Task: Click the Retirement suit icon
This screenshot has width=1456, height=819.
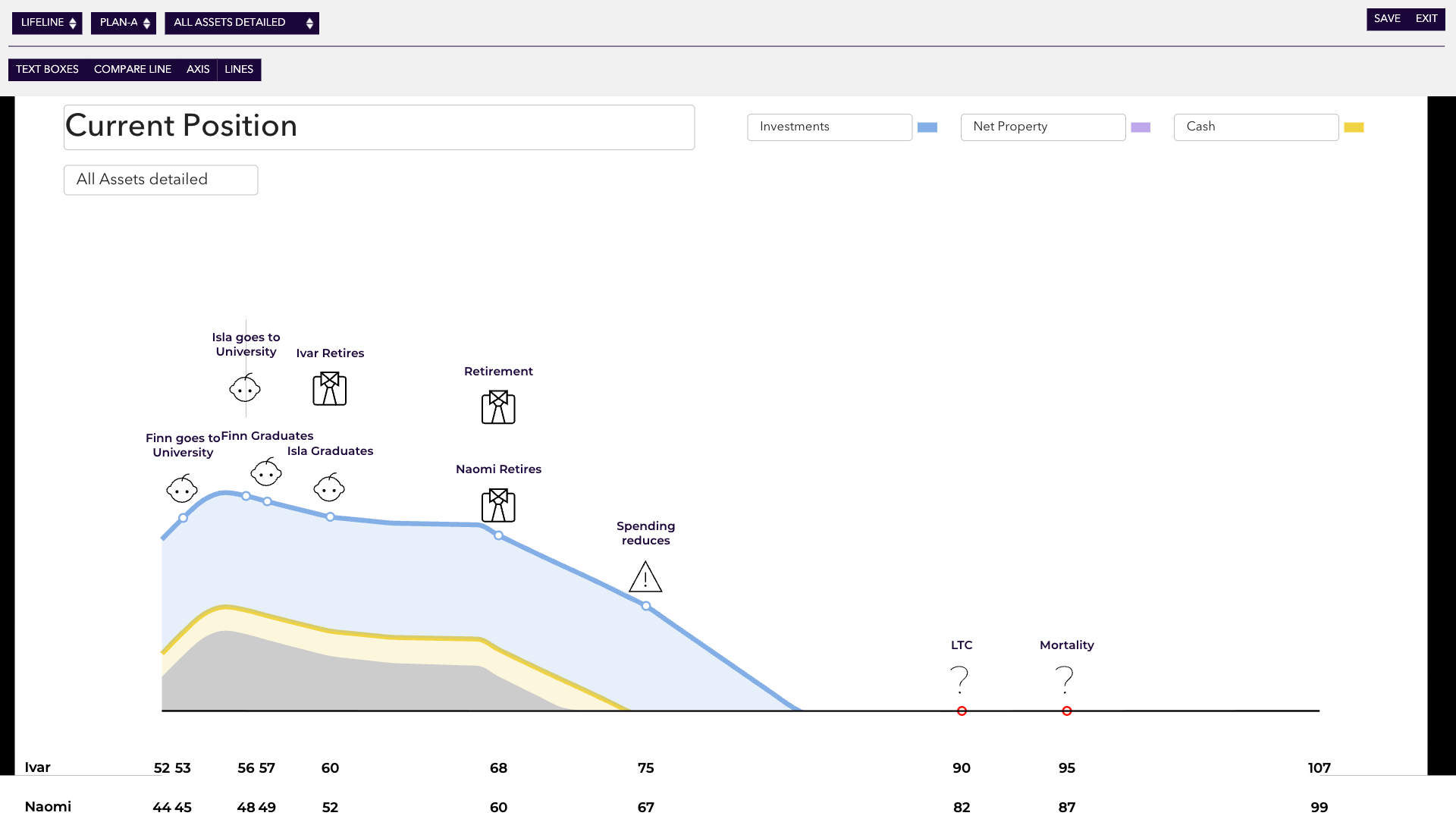Action: click(x=498, y=407)
